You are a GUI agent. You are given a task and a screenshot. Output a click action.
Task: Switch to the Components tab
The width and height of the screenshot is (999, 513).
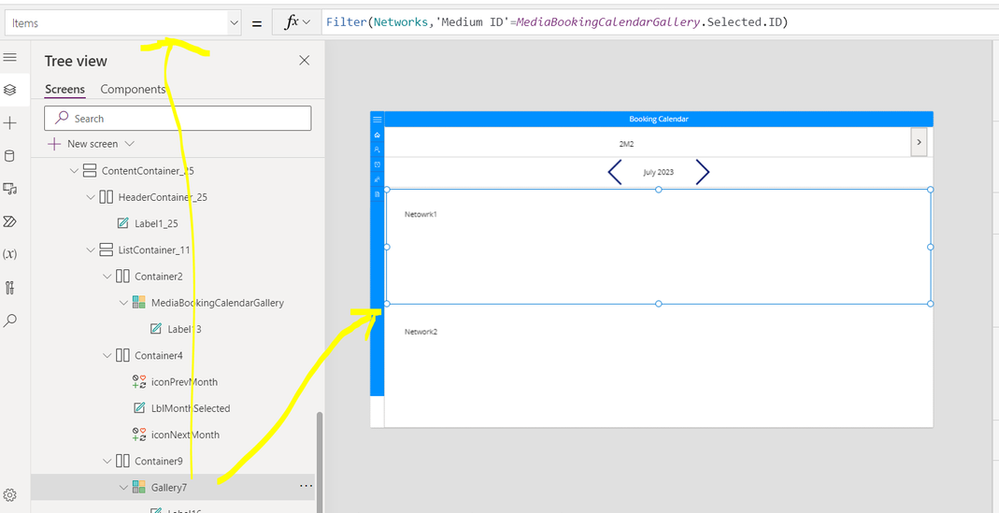click(x=133, y=89)
